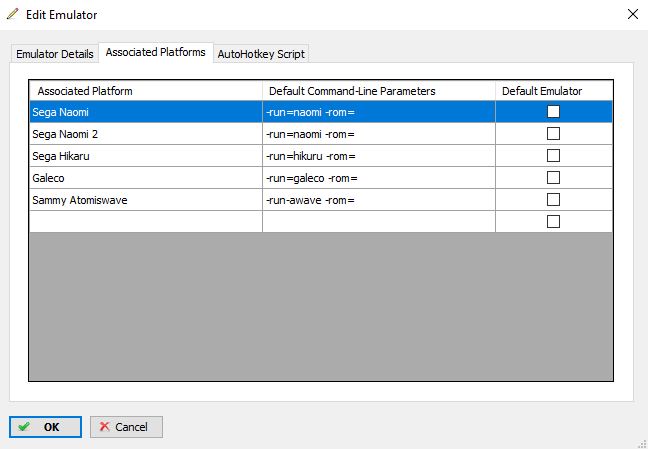This screenshot has height=449, width=648.
Task: Tick the Default Emulator box for Sega Naomi 2
Action: point(553,134)
